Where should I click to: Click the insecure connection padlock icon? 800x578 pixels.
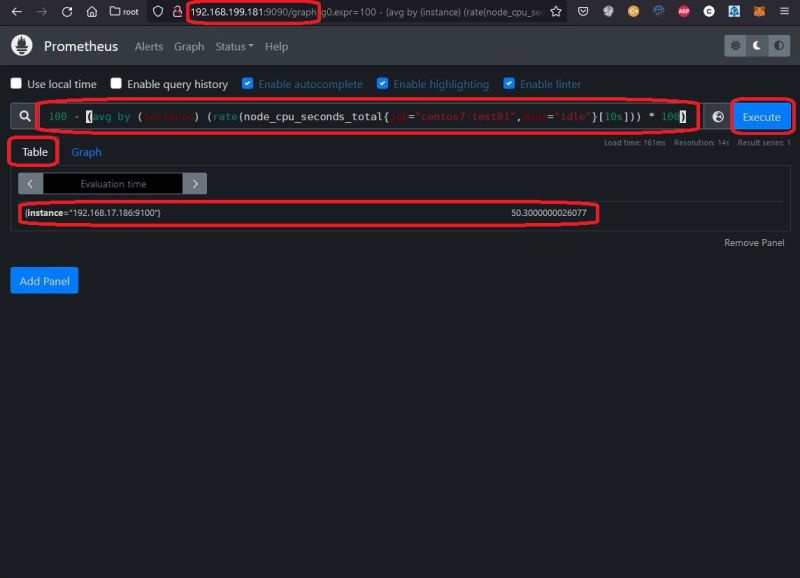tap(177, 11)
